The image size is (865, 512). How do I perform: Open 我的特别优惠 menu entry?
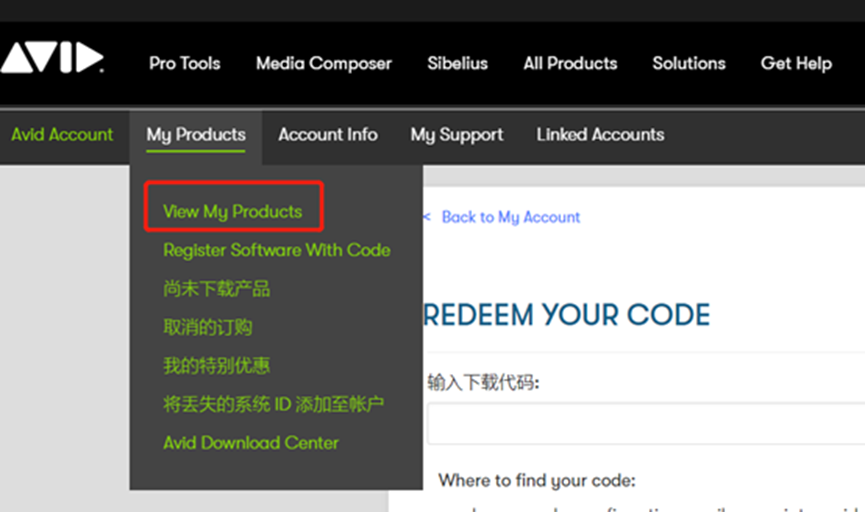point(216,366)
